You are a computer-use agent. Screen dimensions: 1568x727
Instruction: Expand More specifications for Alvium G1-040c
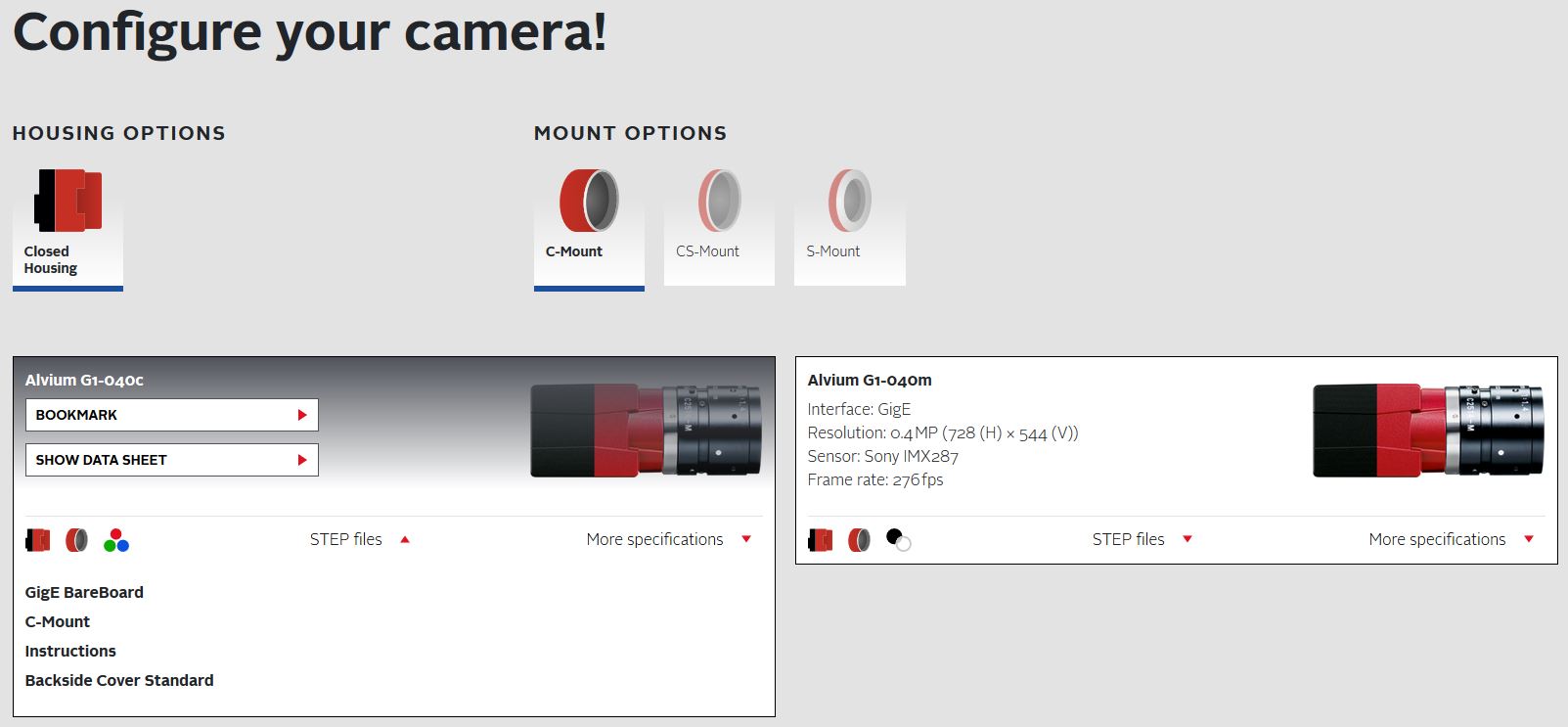click(x=668, y=539)
